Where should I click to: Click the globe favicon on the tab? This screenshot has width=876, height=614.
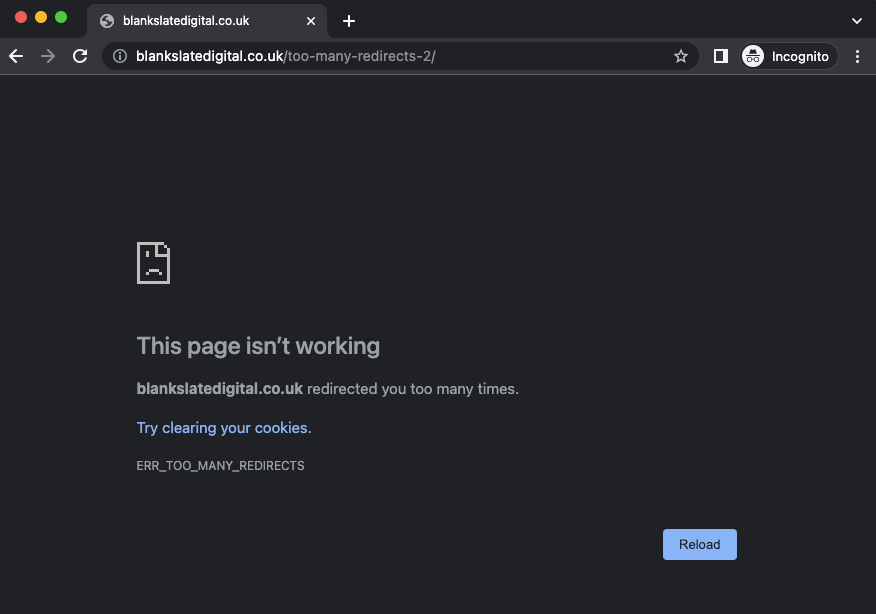coord(107,21)
